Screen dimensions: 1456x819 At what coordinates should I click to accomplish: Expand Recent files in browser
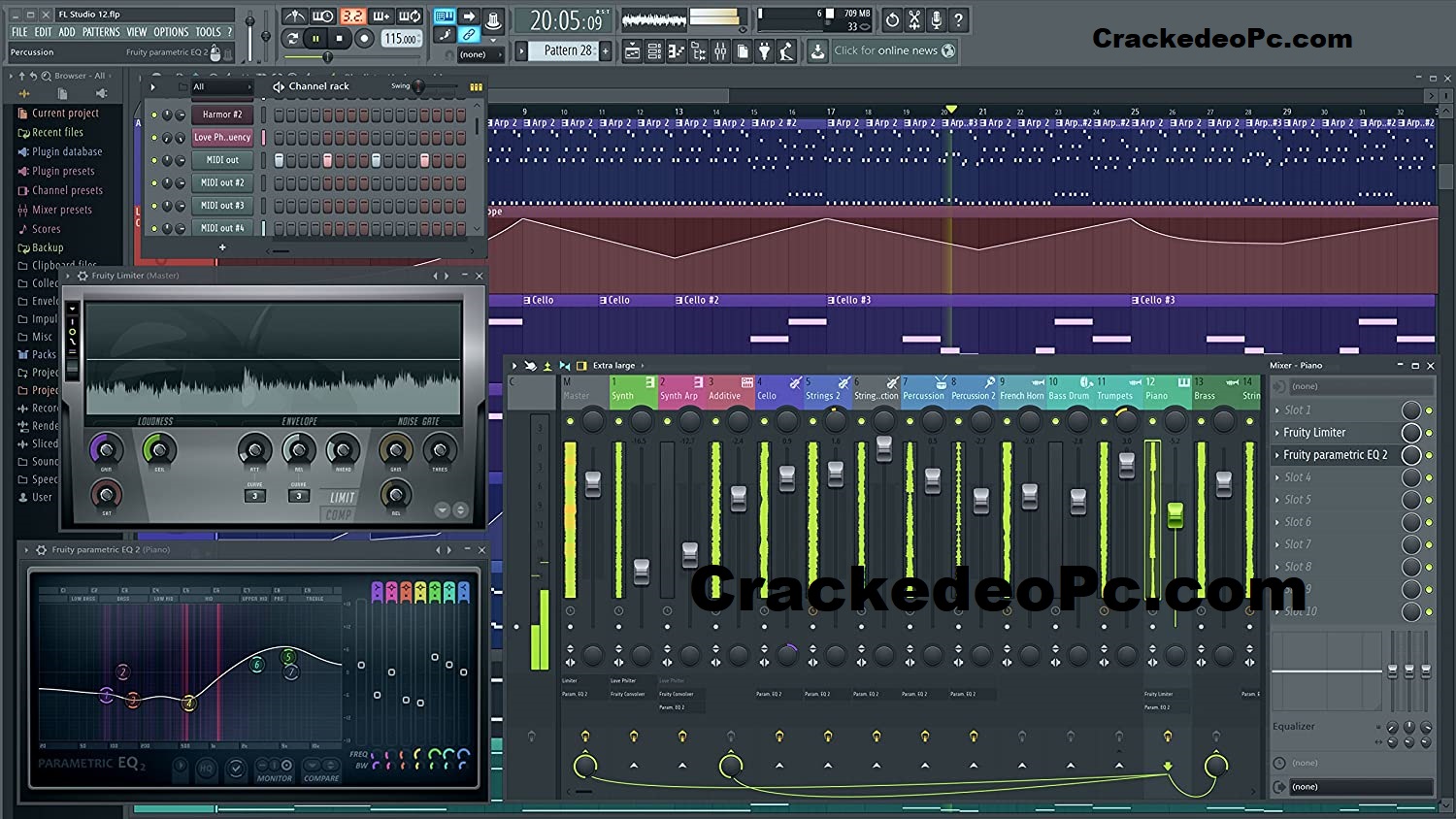click(50, 132)
